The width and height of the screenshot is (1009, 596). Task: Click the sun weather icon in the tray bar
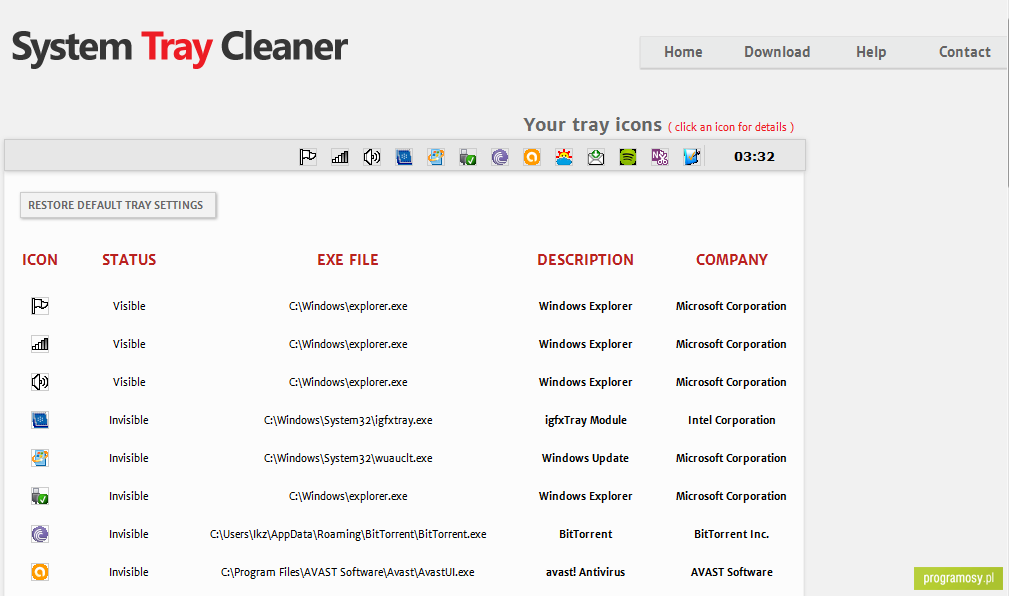coord(564,156)
